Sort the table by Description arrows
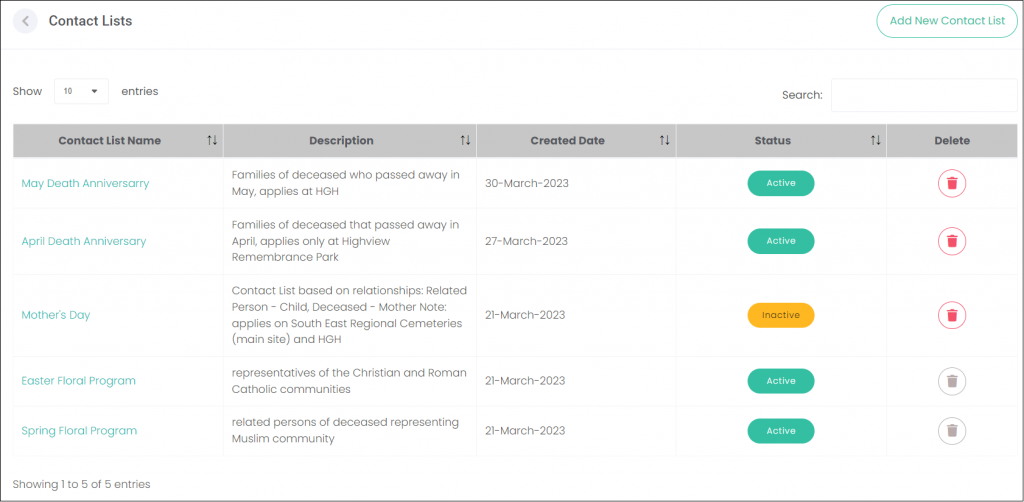The width and height of the screenshot is (1024, 502). pyautogui.click(x=465, y=140)
